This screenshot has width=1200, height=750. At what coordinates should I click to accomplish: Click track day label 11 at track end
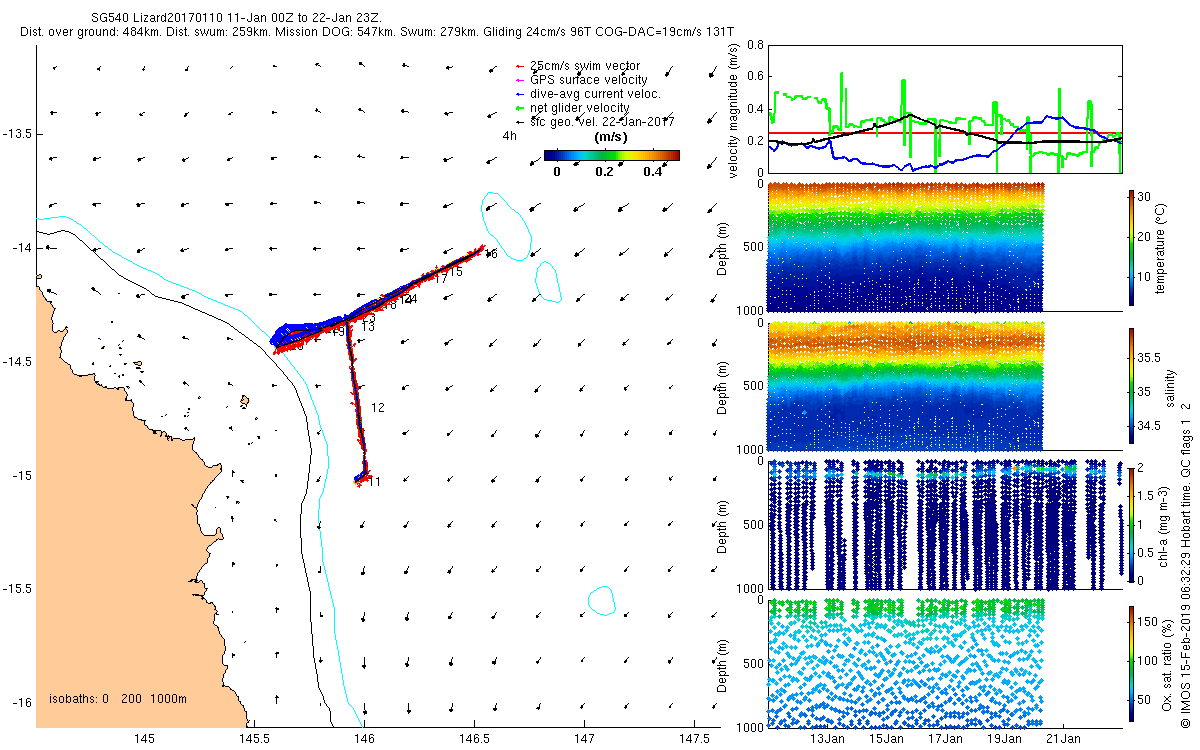click(x=375, y=482)
